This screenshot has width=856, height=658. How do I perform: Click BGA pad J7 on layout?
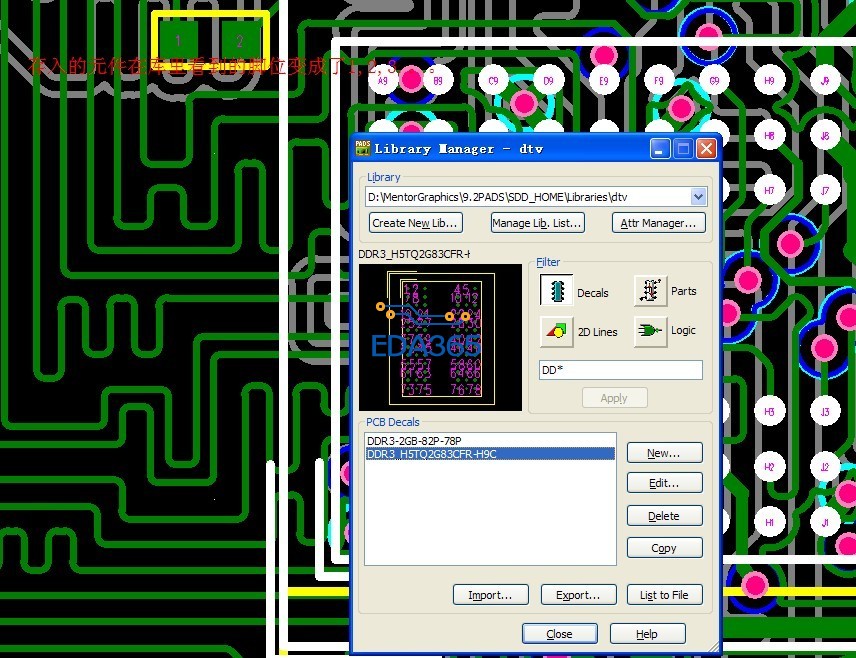click(x=825, y=191)
